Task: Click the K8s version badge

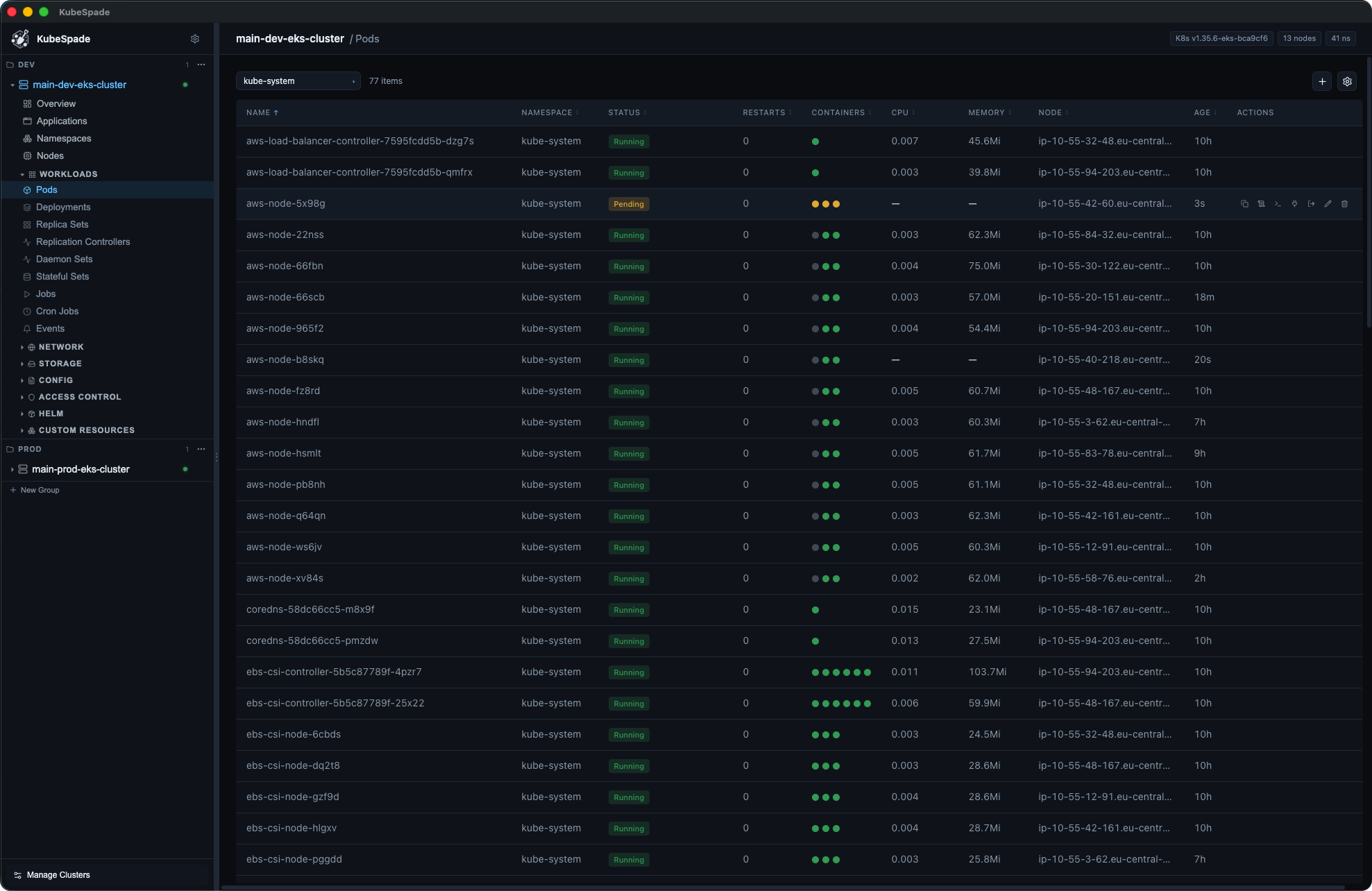Action: click(x=1221, y=39)
